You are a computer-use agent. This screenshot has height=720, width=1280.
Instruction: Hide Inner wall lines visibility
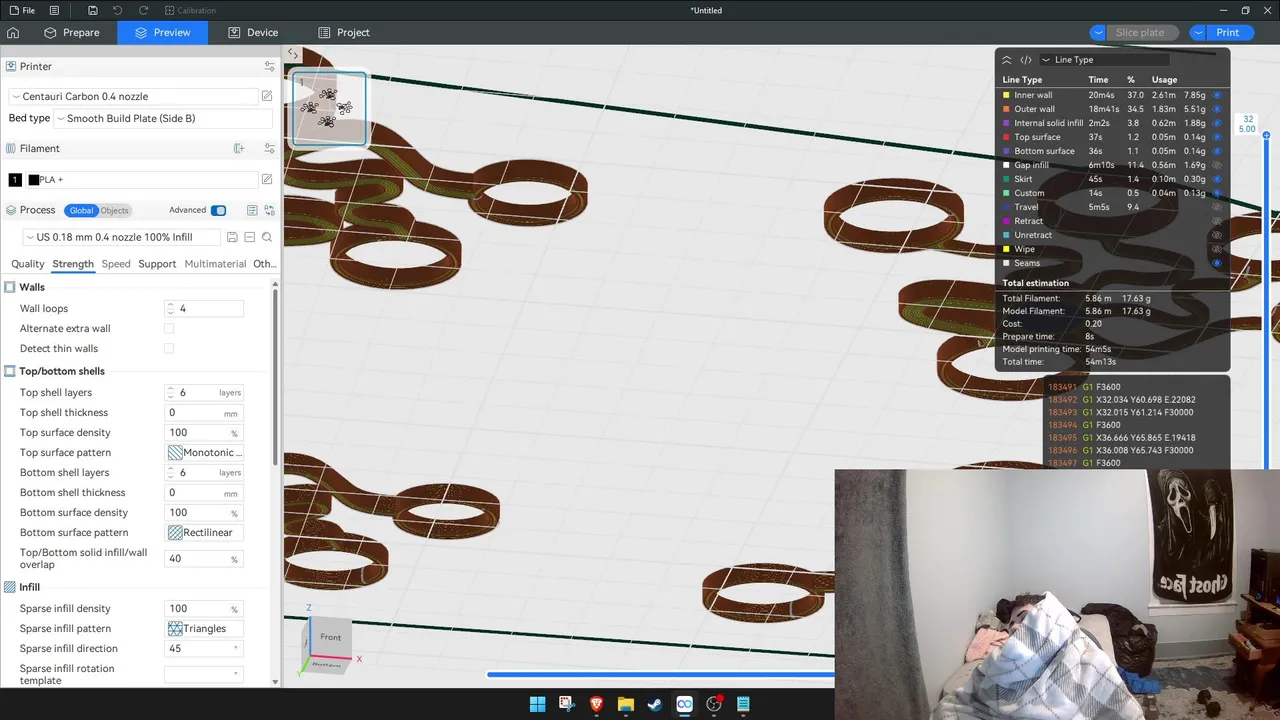[1217, 95]
